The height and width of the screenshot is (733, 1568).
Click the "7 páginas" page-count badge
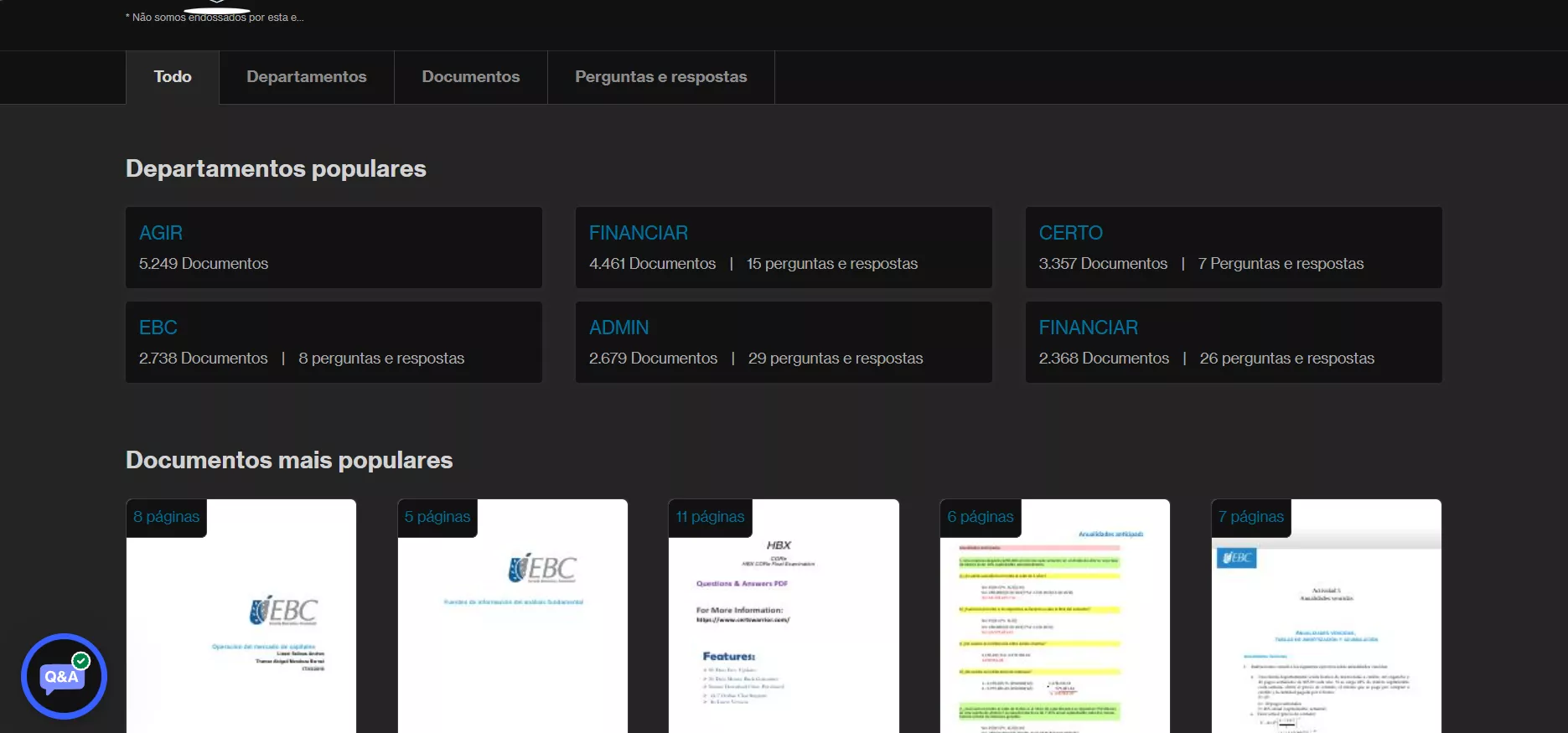click(1251, 518)
